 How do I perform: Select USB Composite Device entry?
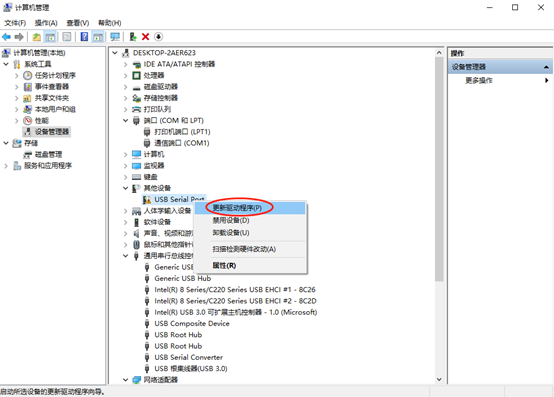tap(192, 323)
